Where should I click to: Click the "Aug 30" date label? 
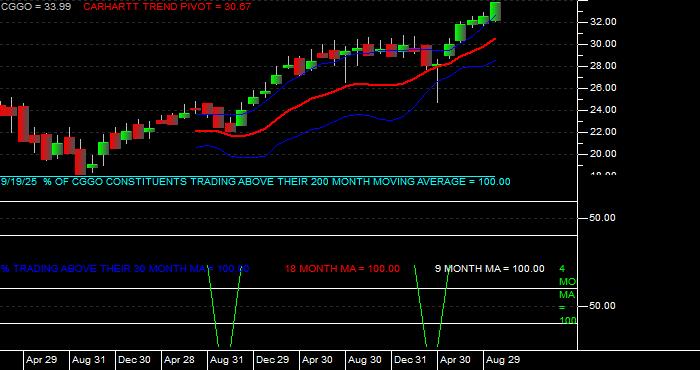(x=365, y=360)
